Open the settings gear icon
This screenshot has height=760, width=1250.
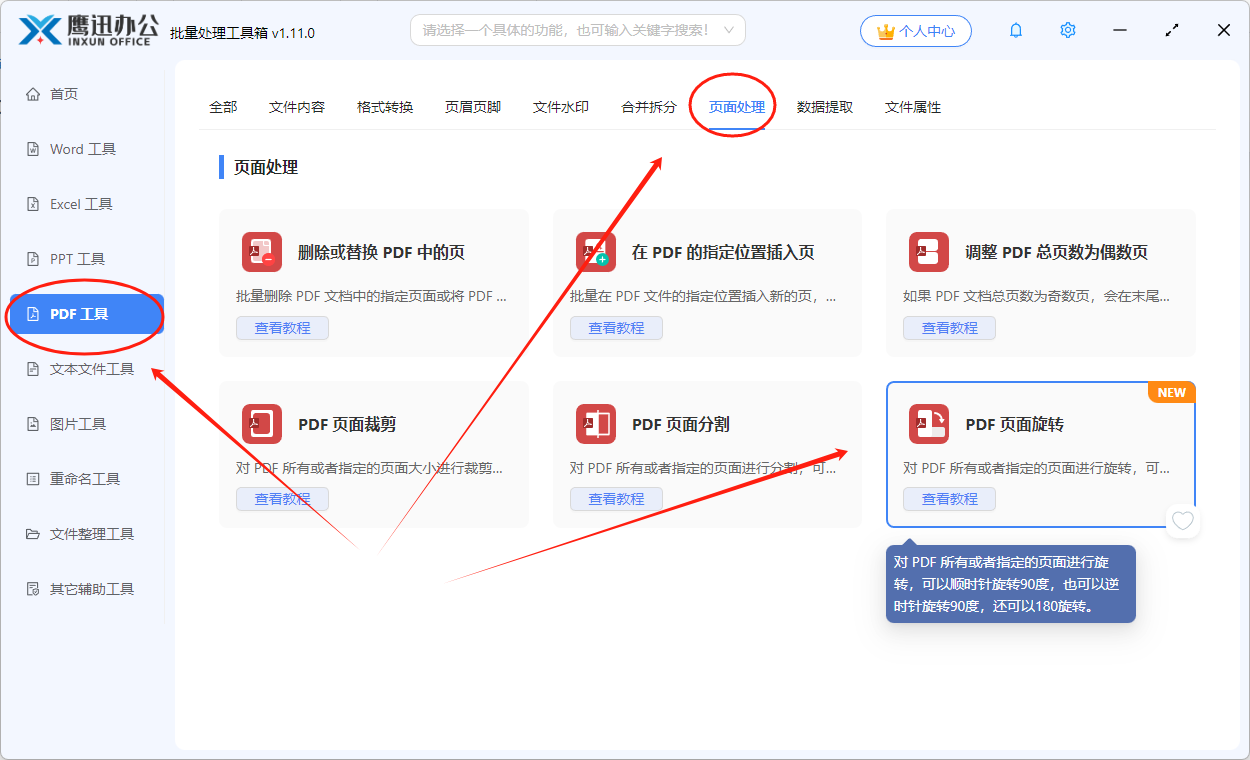(x=1067, y=30)
